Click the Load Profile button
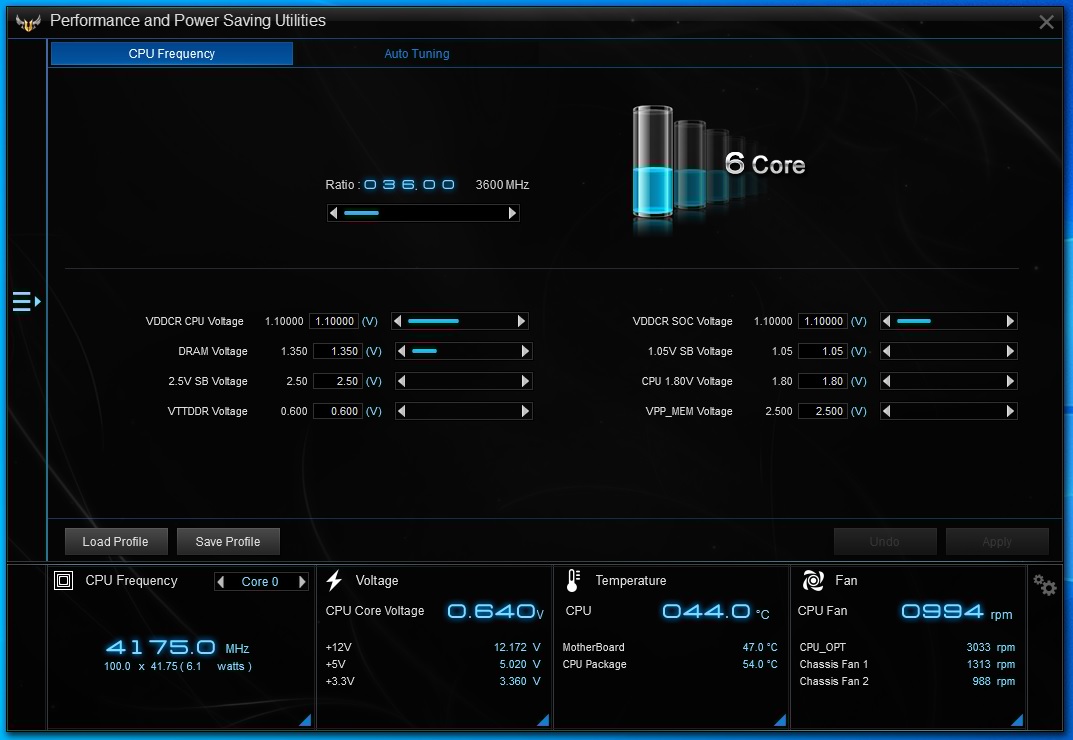This screenshot has height=740, width=1073. (115, 542)
